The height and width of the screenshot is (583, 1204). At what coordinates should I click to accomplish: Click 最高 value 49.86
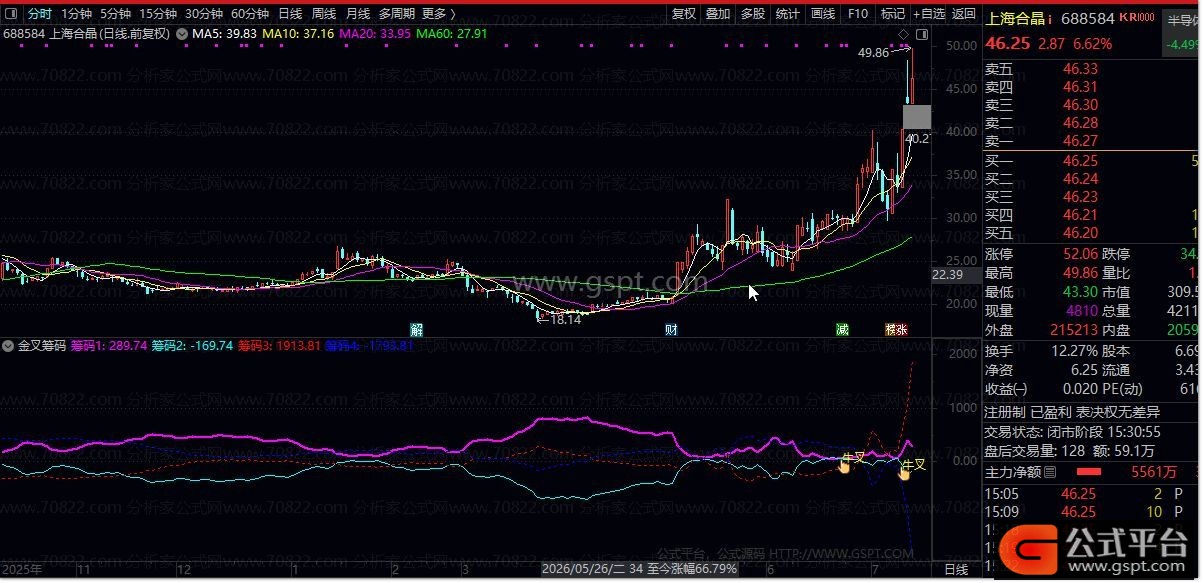(x=1080, y=273)
